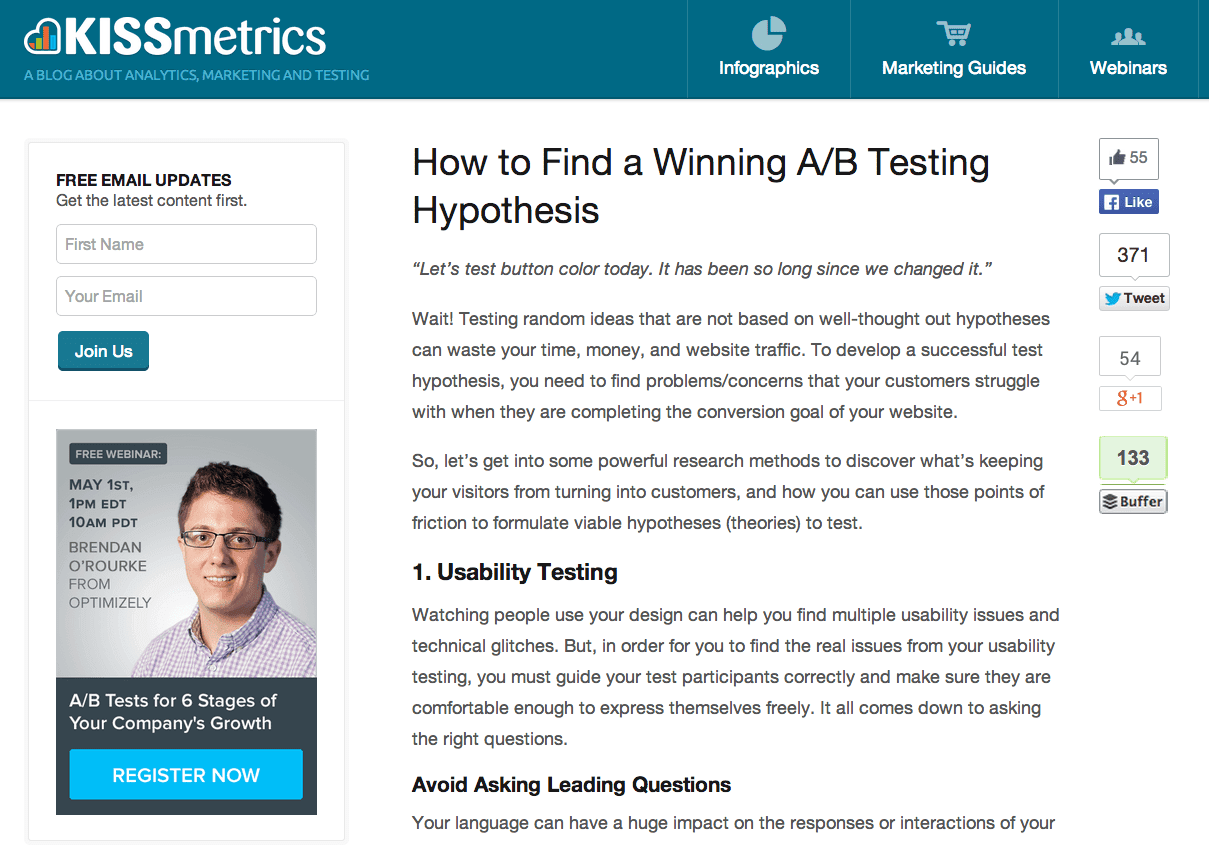Click the 371 tweet count bubble
The height and width of the screenshot is (845, 1209).
click(x=1134, y=255)
